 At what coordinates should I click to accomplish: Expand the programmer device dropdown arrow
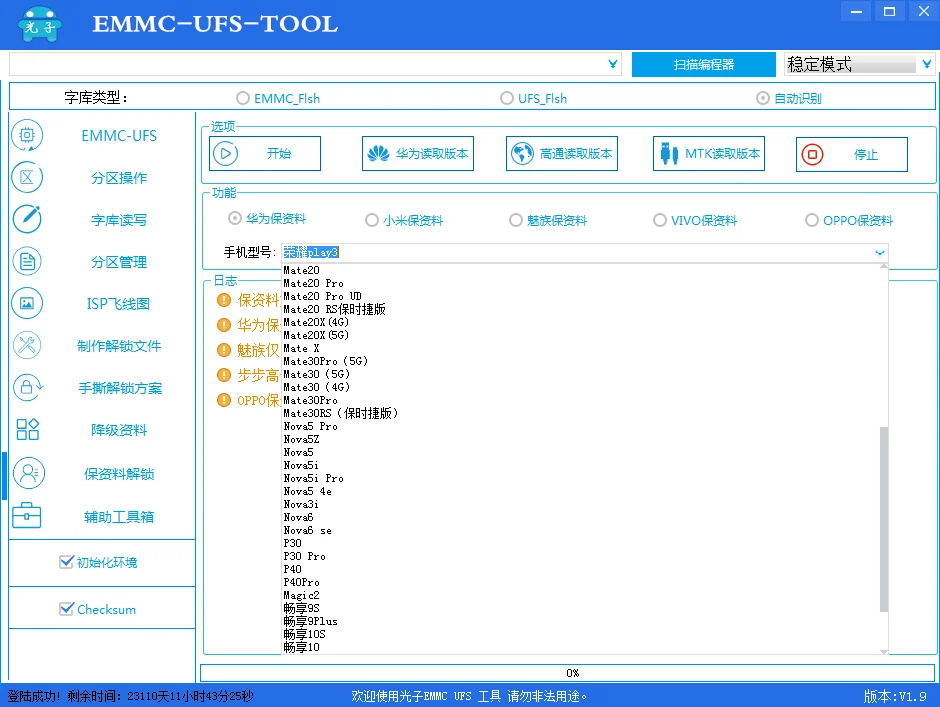click(x=613, y=64)
